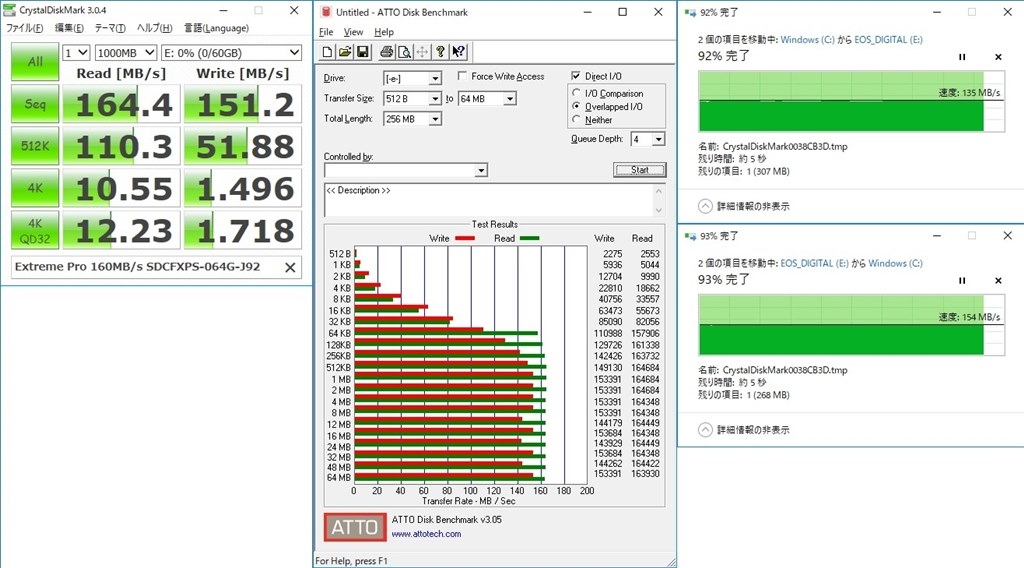This screenshot has height=568, width=1024.
Task: Open the ATTO File menu
Action: tap(326, 32)
